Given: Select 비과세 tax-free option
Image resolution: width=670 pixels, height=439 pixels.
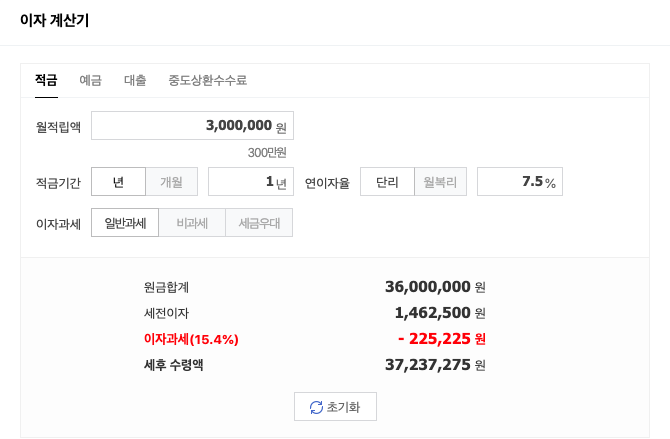Looking at the screenshot, I should tap(192, 223).
